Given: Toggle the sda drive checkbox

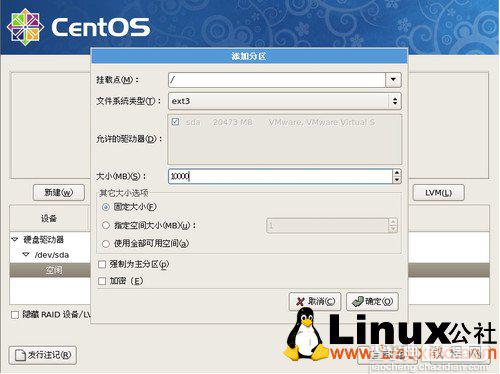Looking at the screenshot, I should [x=175, y=122].
